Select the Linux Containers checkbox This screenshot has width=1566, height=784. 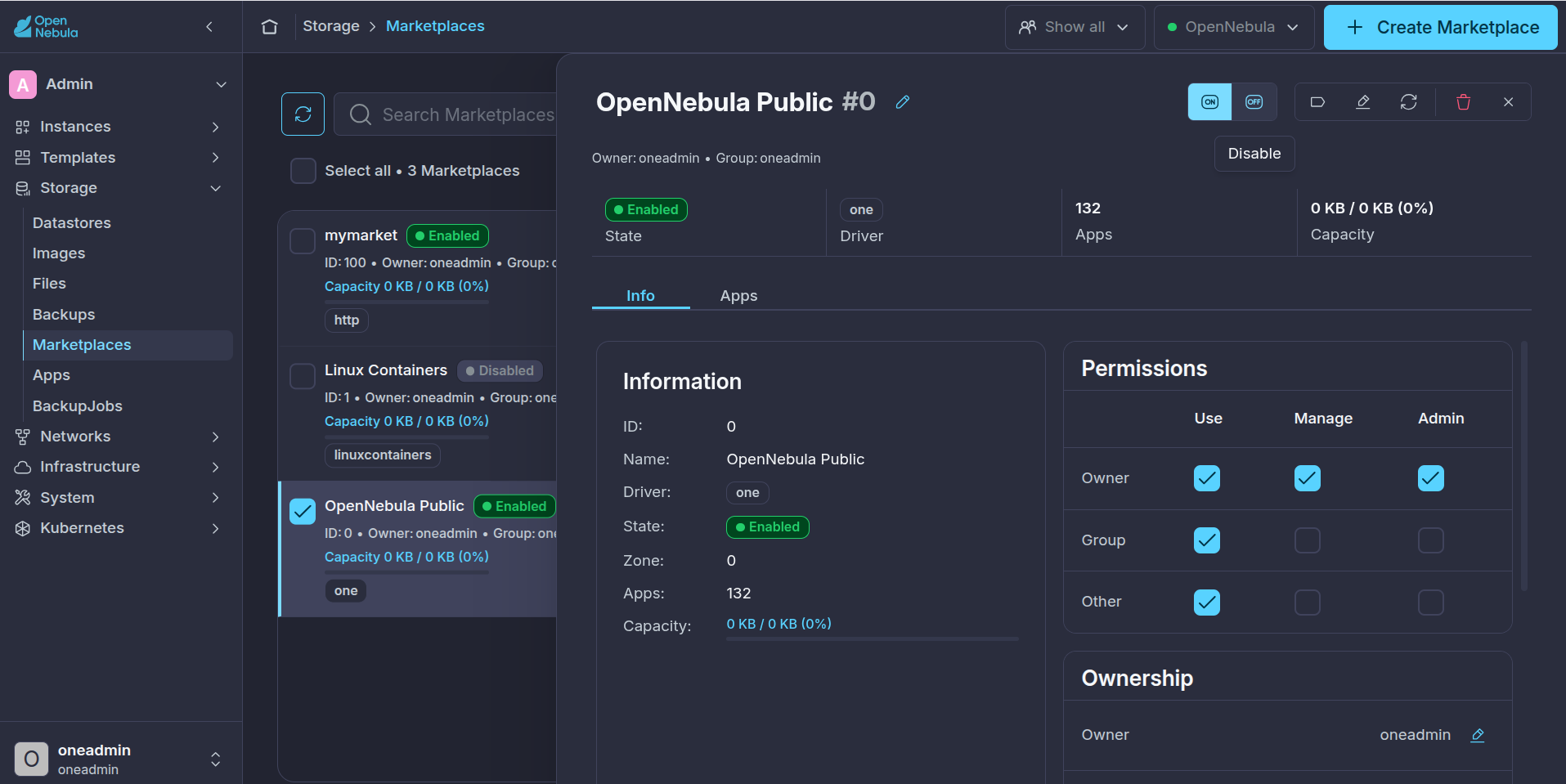pos(303,376)
